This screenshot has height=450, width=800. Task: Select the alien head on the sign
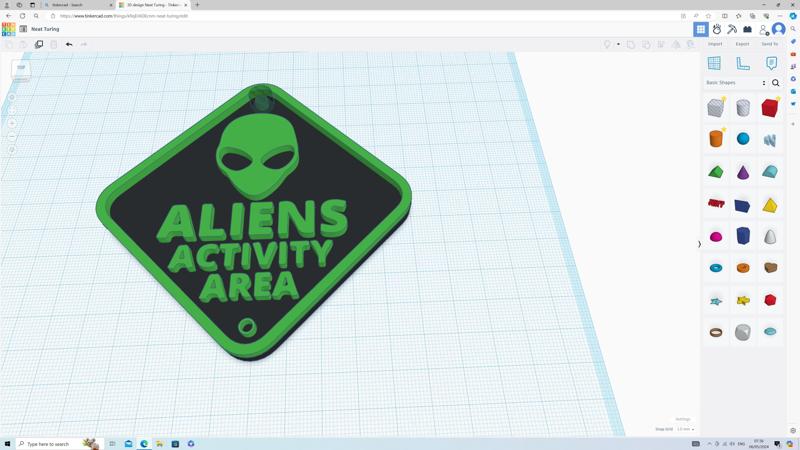(x=258, y=156)
